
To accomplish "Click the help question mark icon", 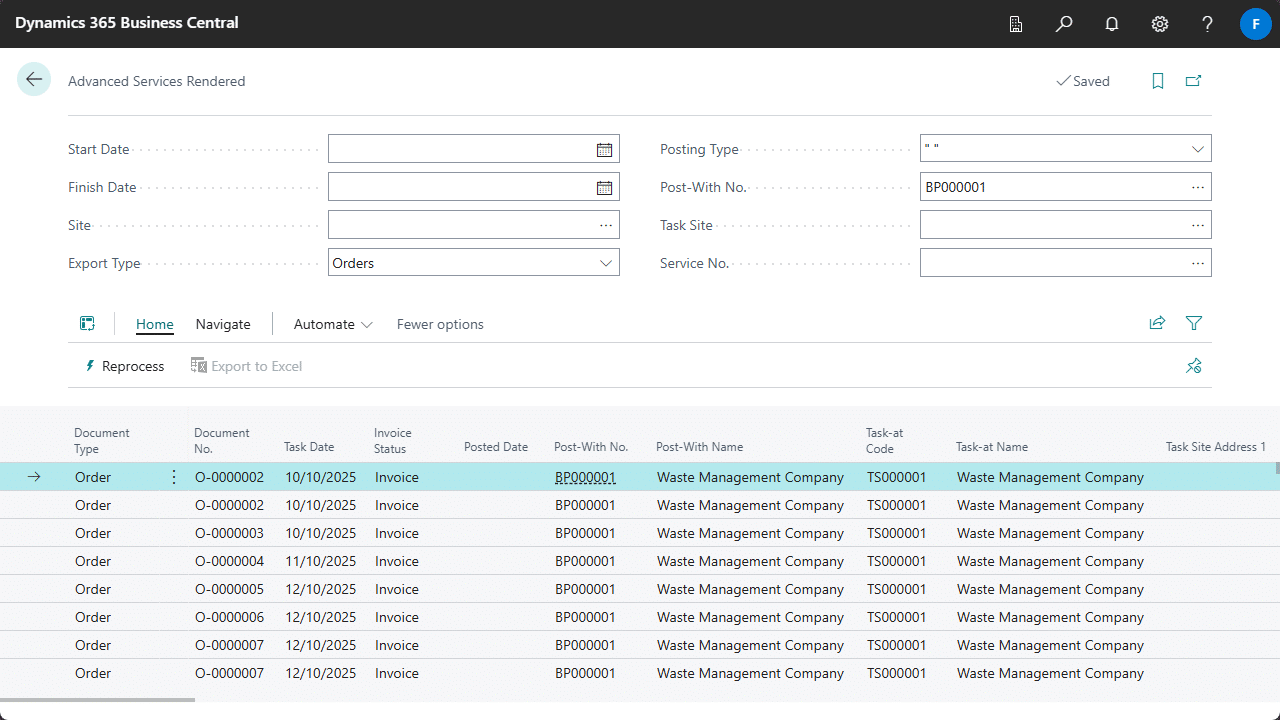I will click(1208, 24).
